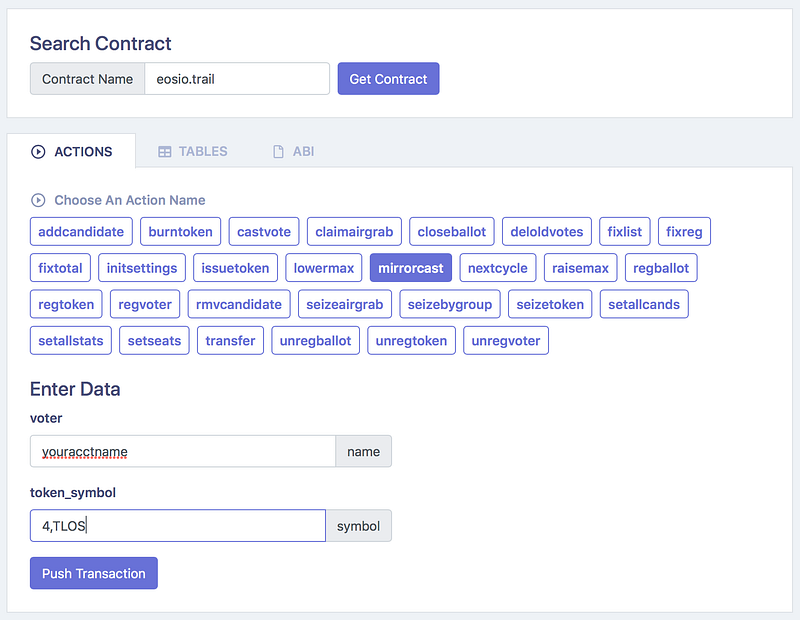Viewport: 800px width, 620px height.
Task: Click the document icon on ABI tab
Action: point(278,152)
